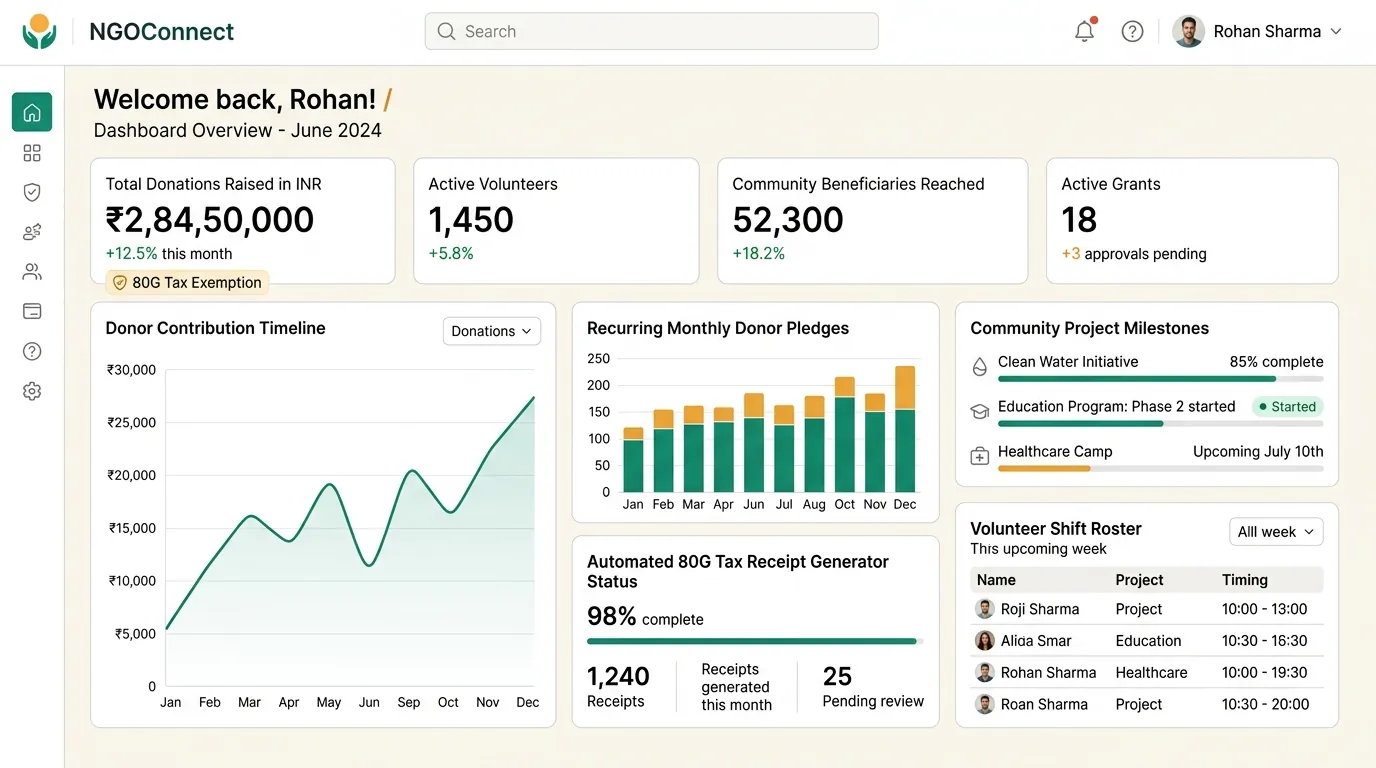Click the '10:30 - 16:30' timing cell
This screenshot has height=768, width=1376.
[1265, 641]
